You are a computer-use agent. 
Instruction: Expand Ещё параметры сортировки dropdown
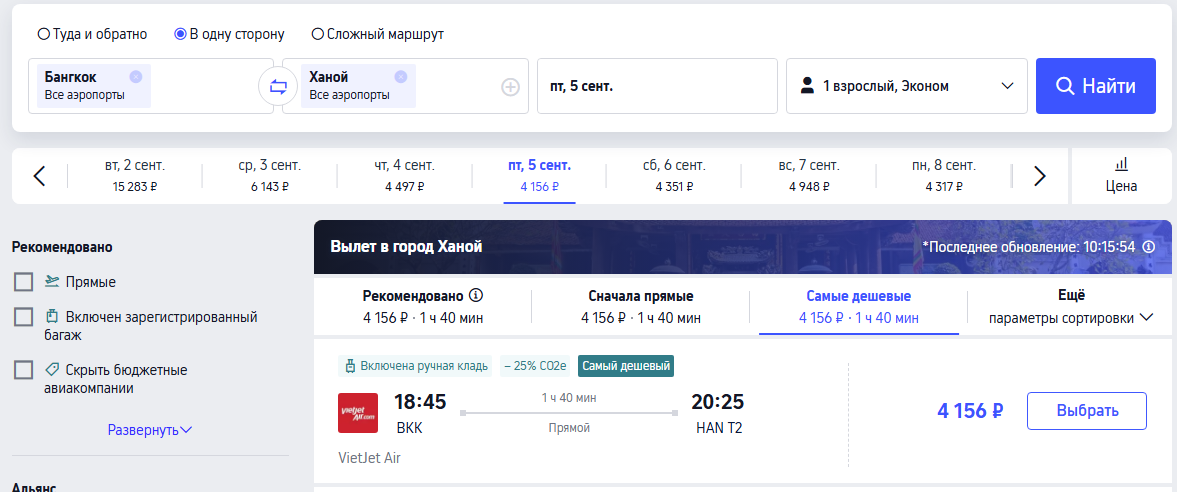[x=1070, y=306]
